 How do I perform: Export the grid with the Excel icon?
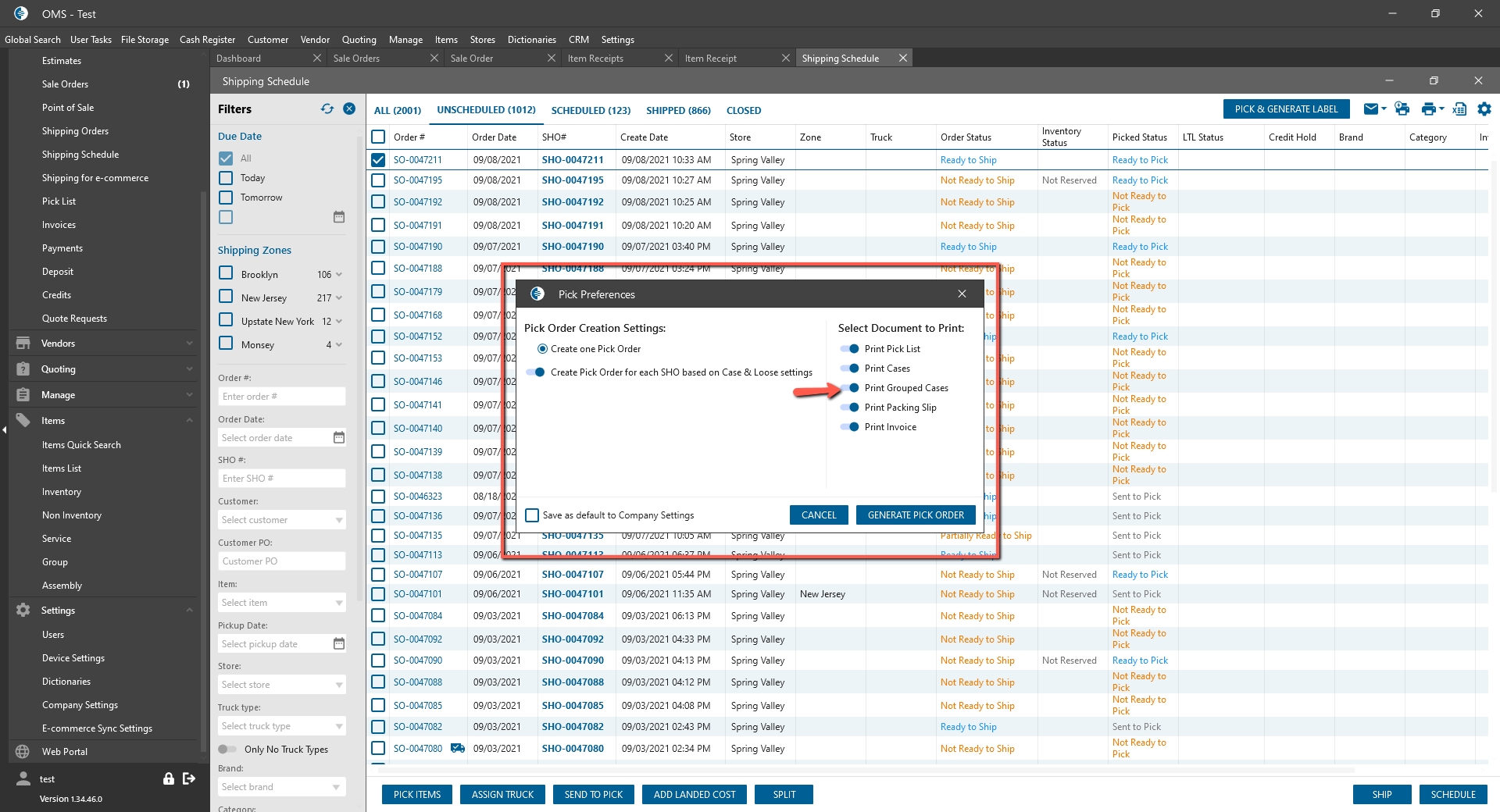(x=1459, y=109)
